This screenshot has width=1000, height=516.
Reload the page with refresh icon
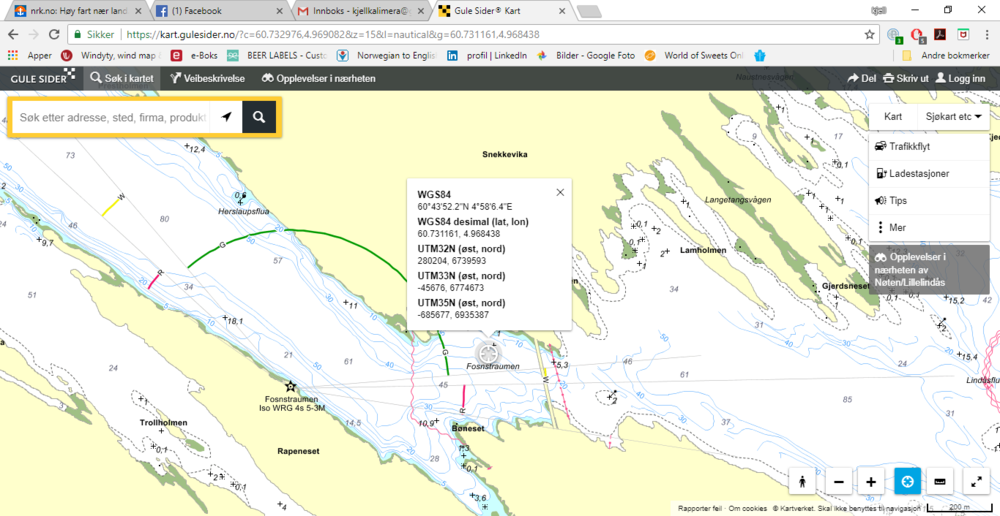click(x=55, y=34)
